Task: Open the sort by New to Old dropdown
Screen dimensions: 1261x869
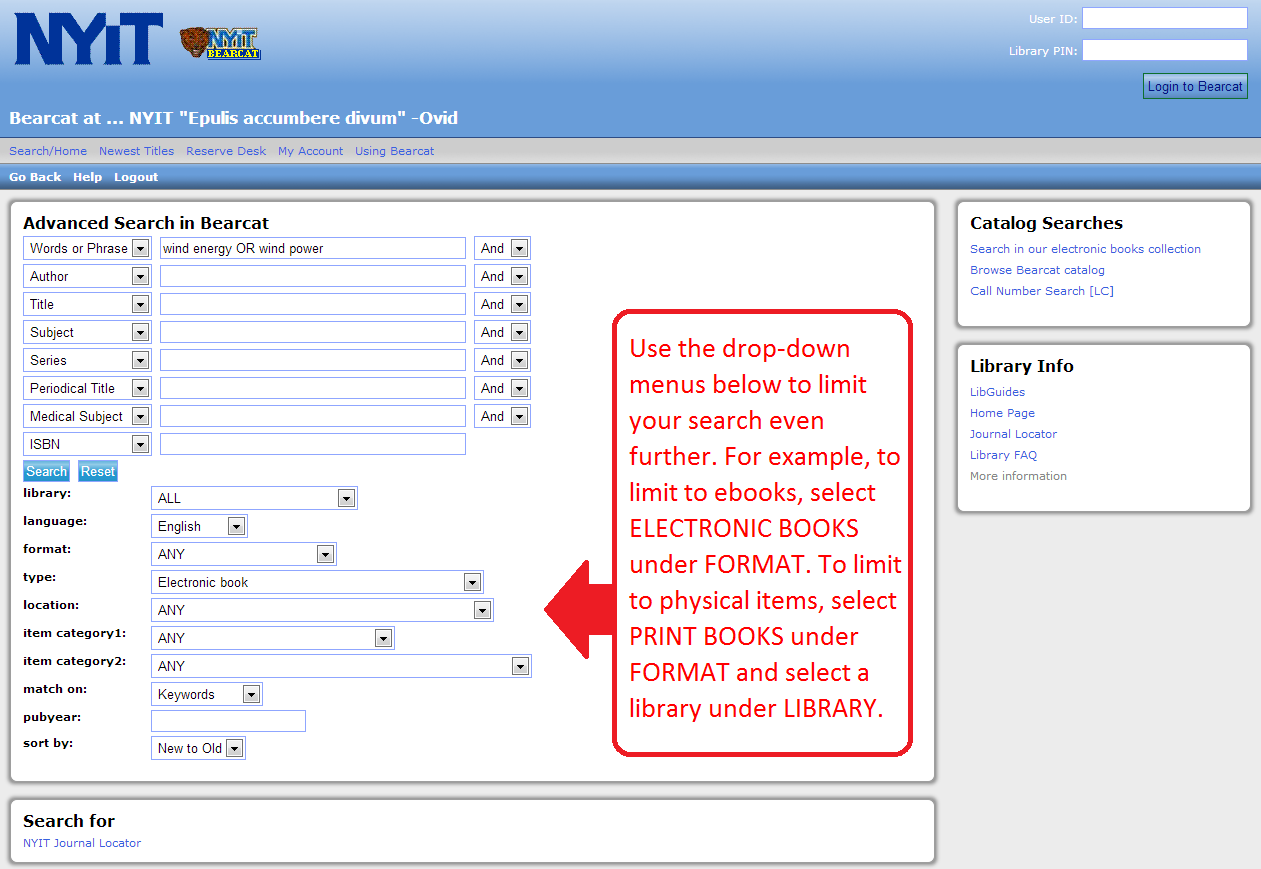Action: point(198,748)
